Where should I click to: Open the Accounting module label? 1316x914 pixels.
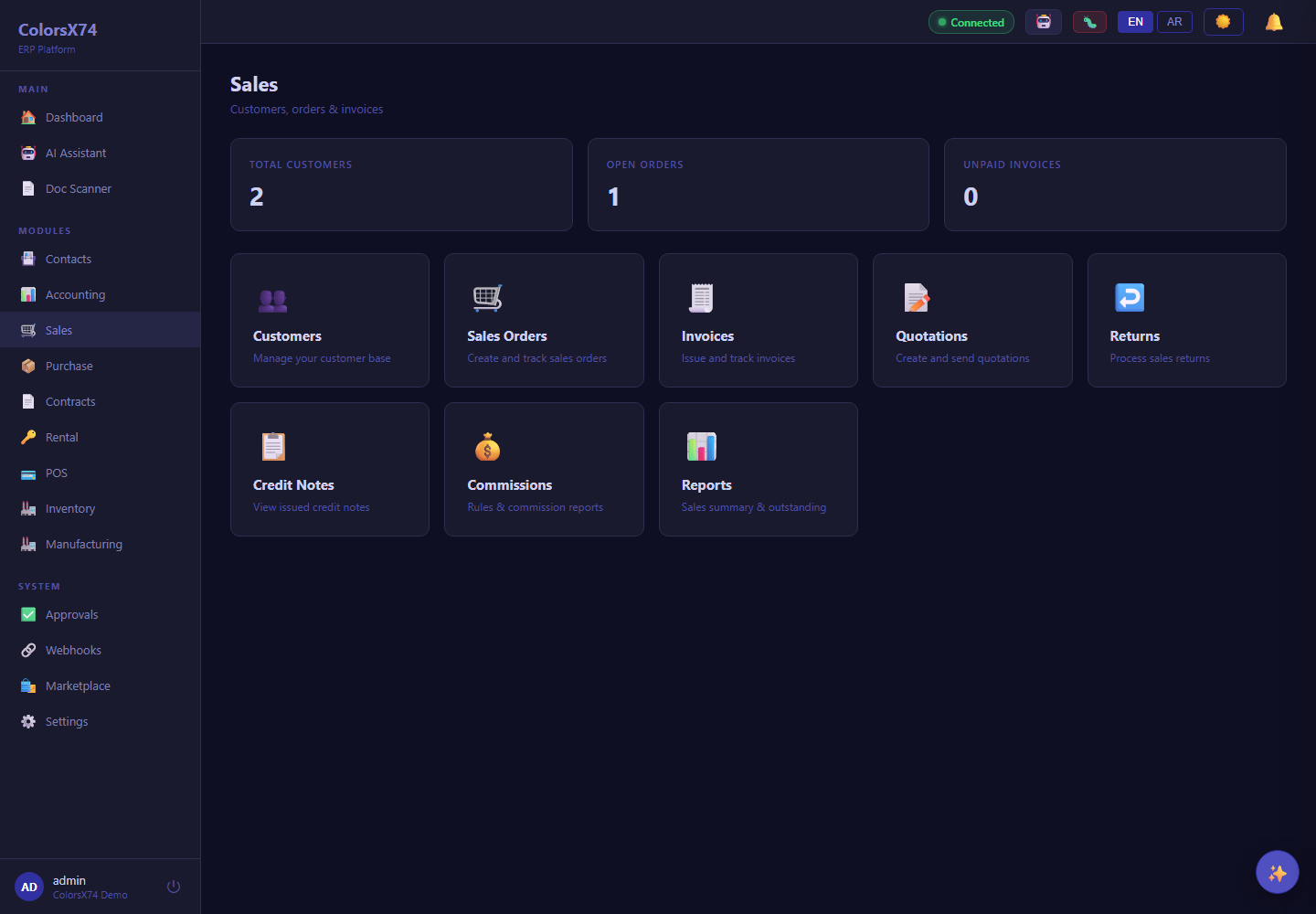coord(75,294)
